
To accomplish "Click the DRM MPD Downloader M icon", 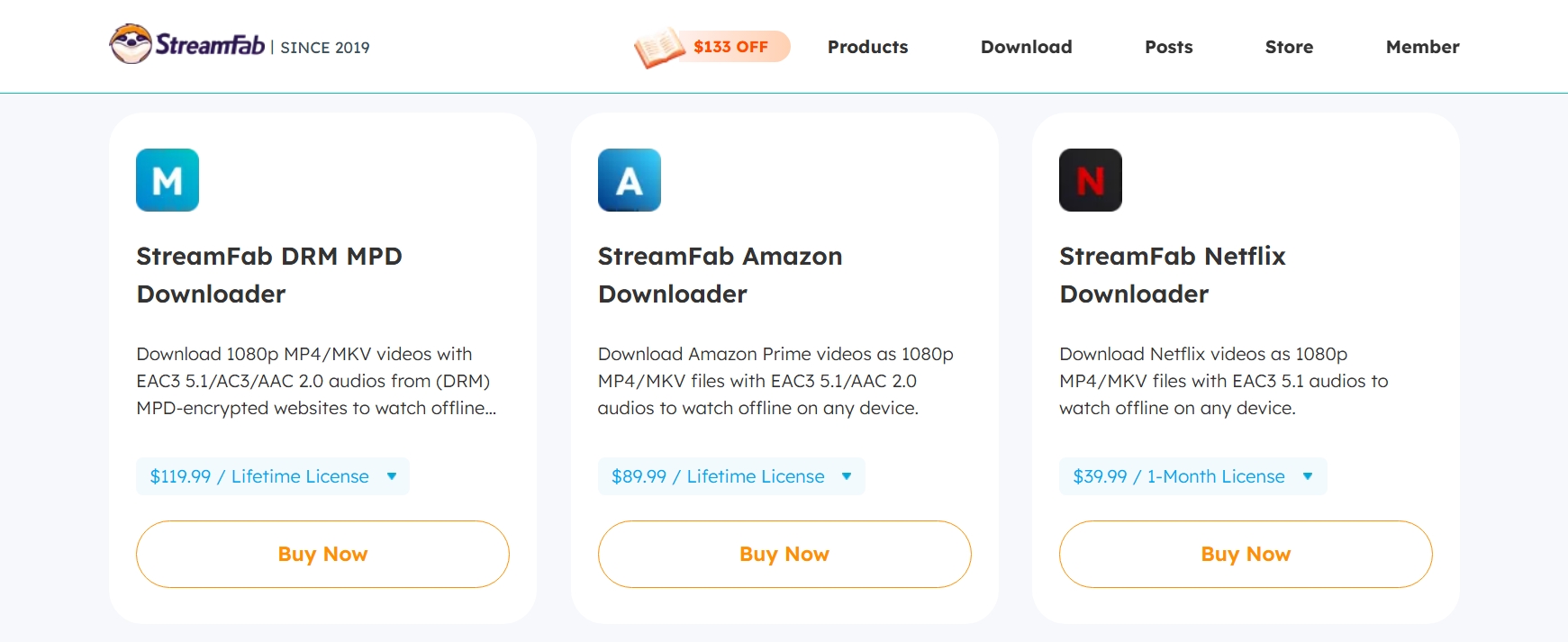I will coord(168,180).
